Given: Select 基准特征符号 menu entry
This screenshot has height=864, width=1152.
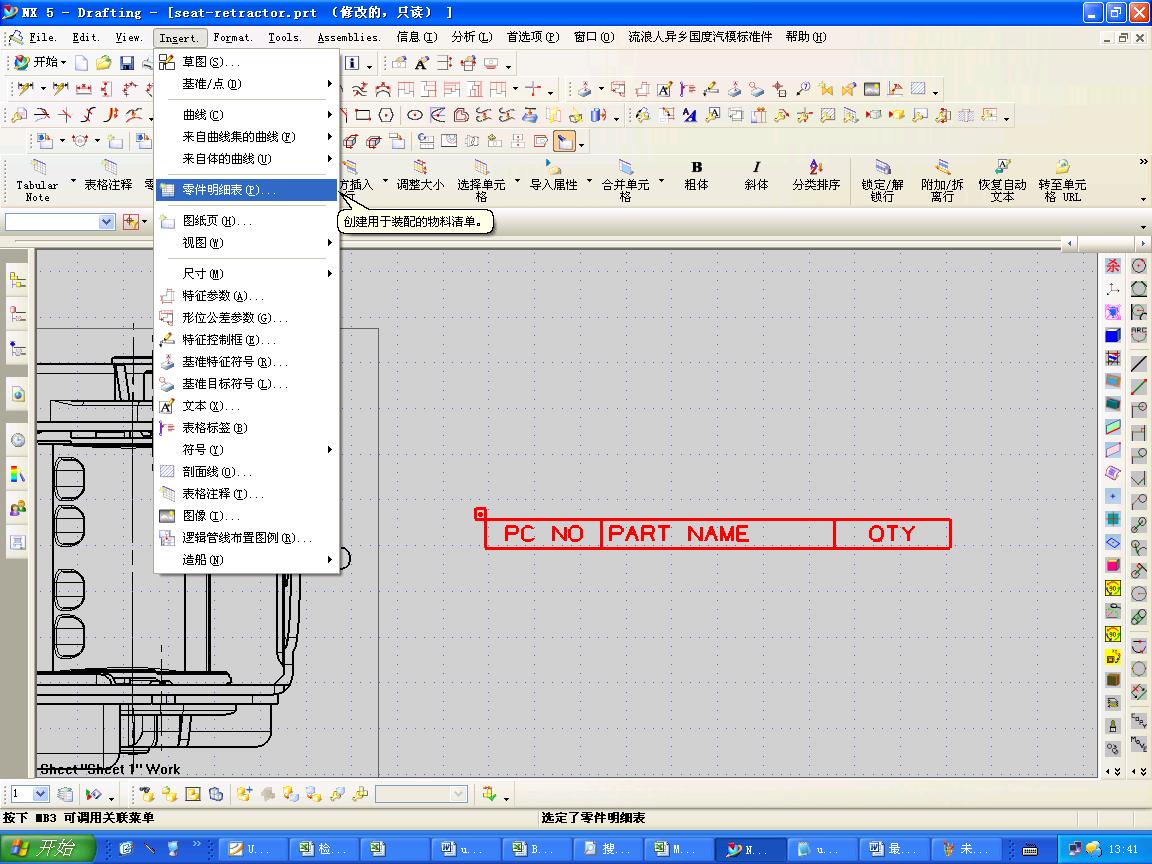Looking at the screenshot, I should pyautogui.click(x=246, y=361).
